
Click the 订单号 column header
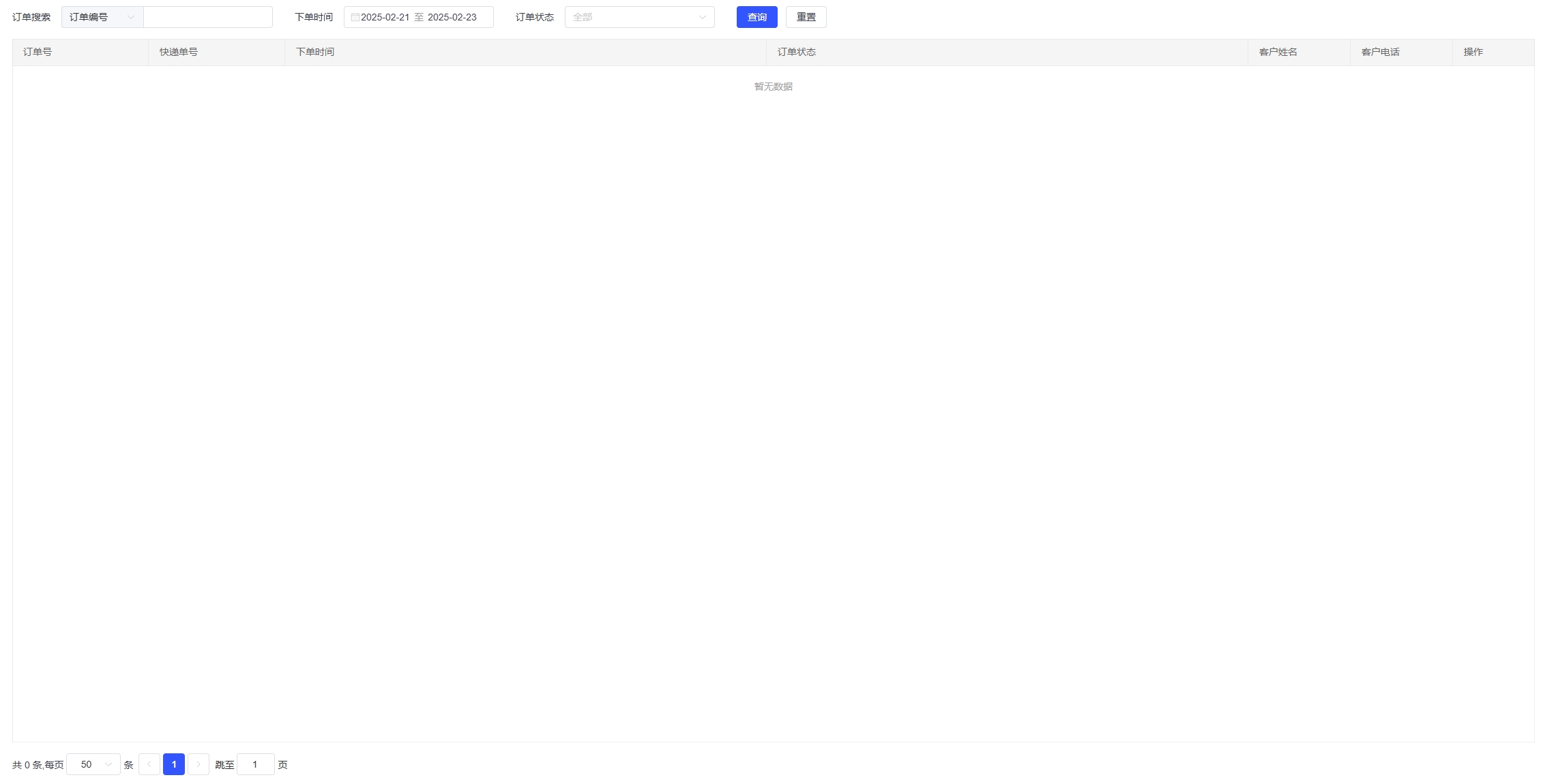tap(38, 52)
